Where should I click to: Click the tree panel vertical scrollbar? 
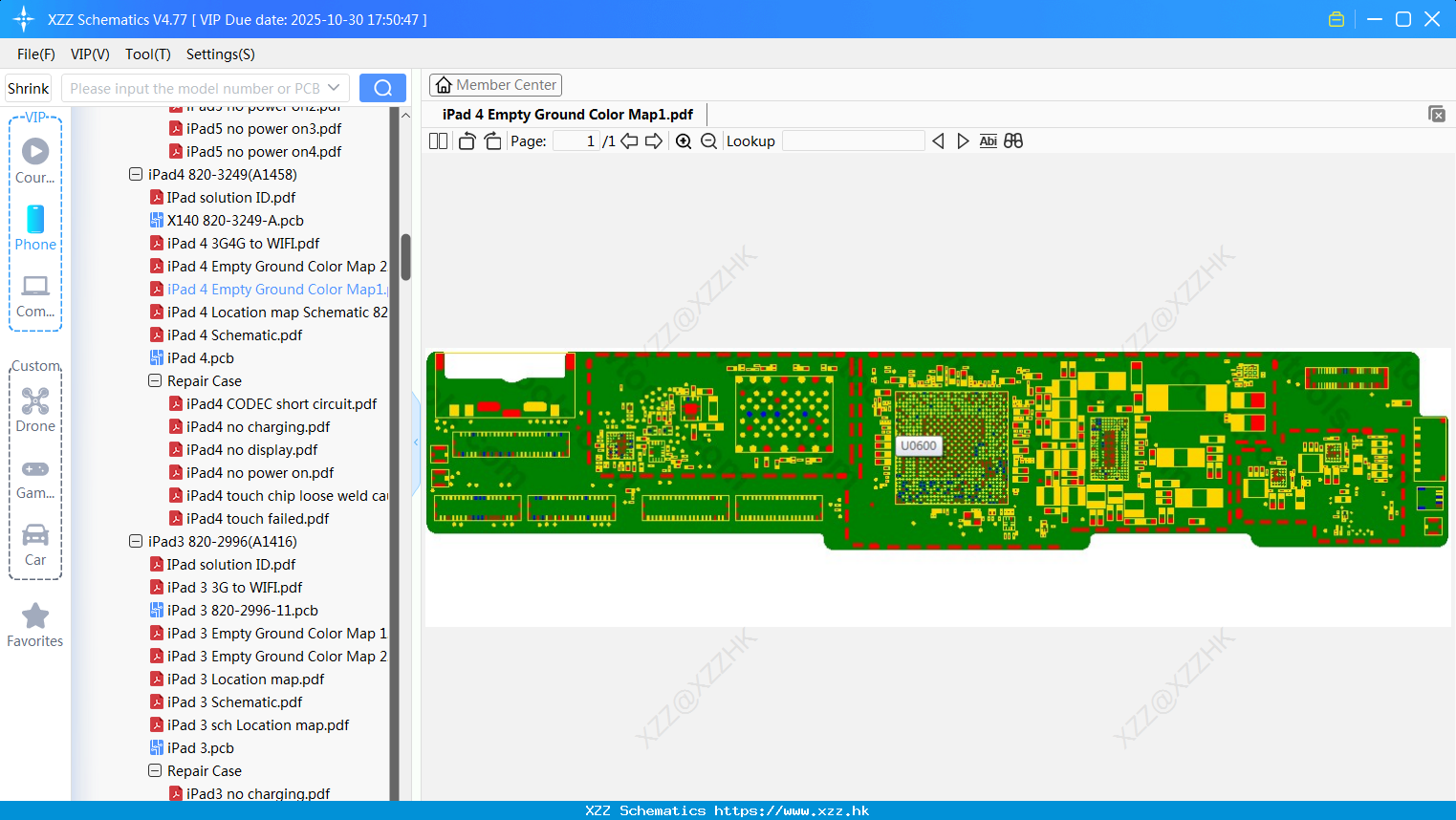click(x=405, y=258)
